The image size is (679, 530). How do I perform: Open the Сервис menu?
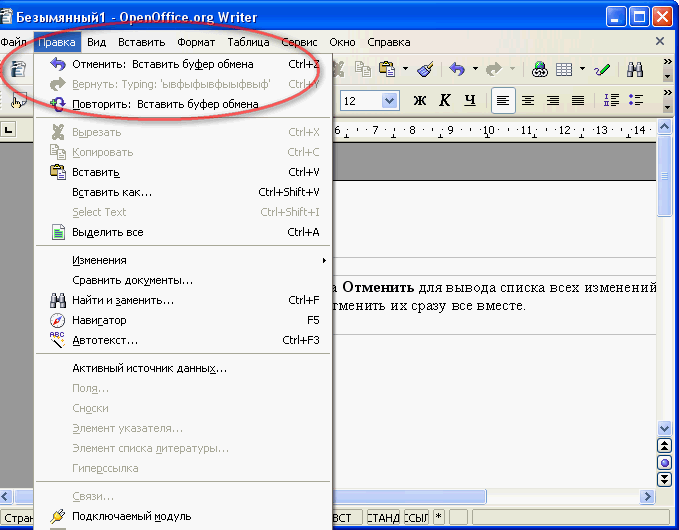(299, 42)
